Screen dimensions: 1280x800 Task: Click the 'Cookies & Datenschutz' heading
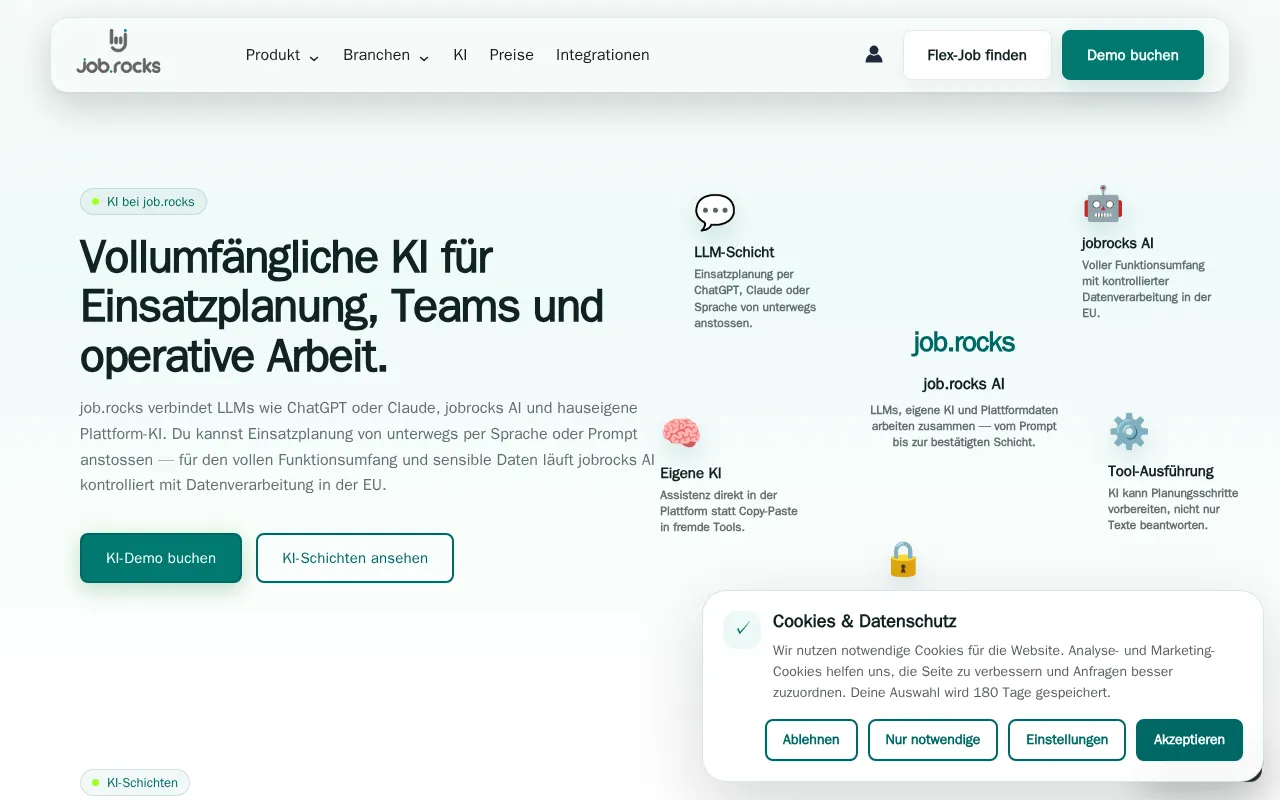(x=865, y=621)
